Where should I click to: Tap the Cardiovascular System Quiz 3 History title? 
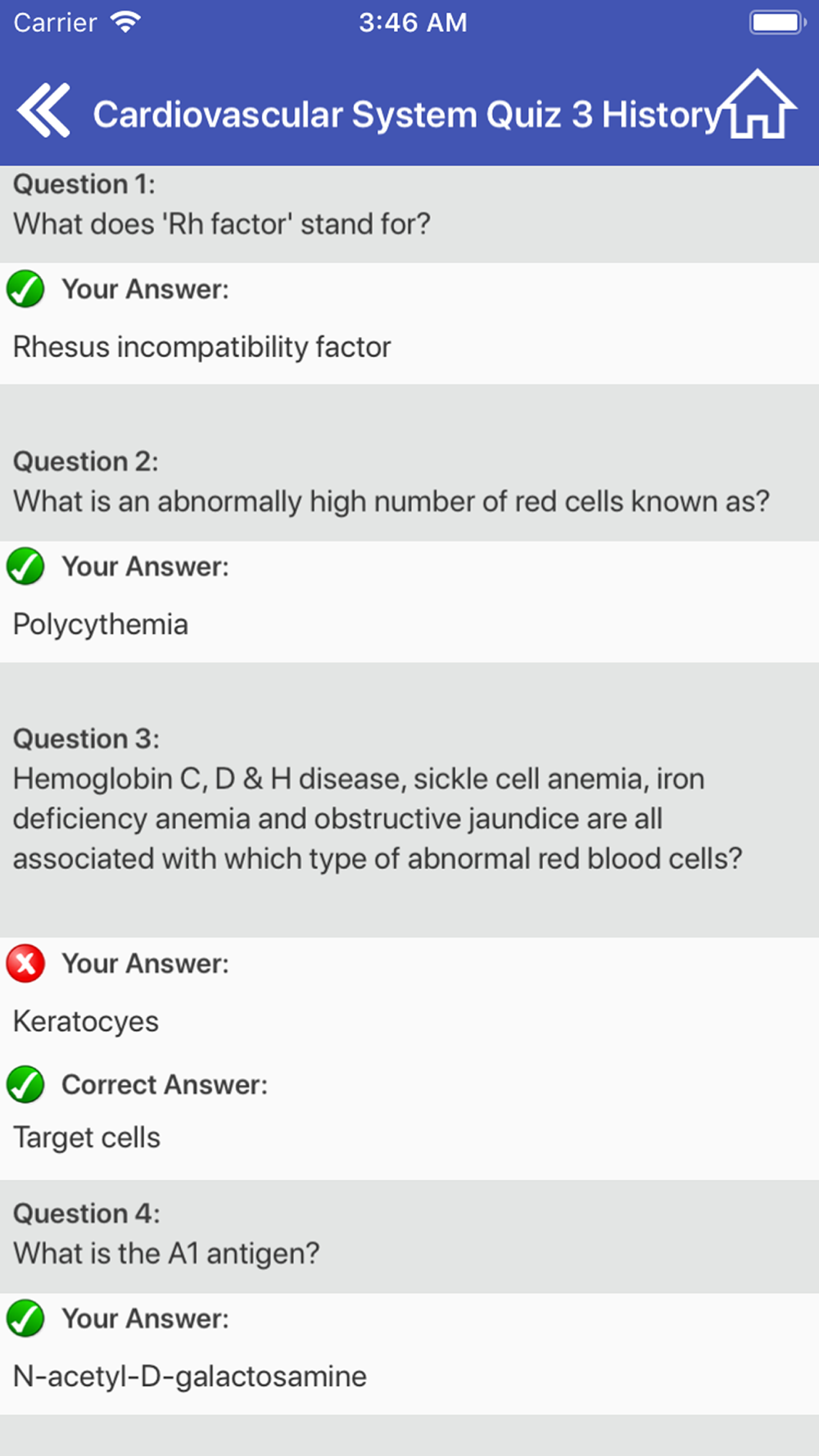(407, 115)
